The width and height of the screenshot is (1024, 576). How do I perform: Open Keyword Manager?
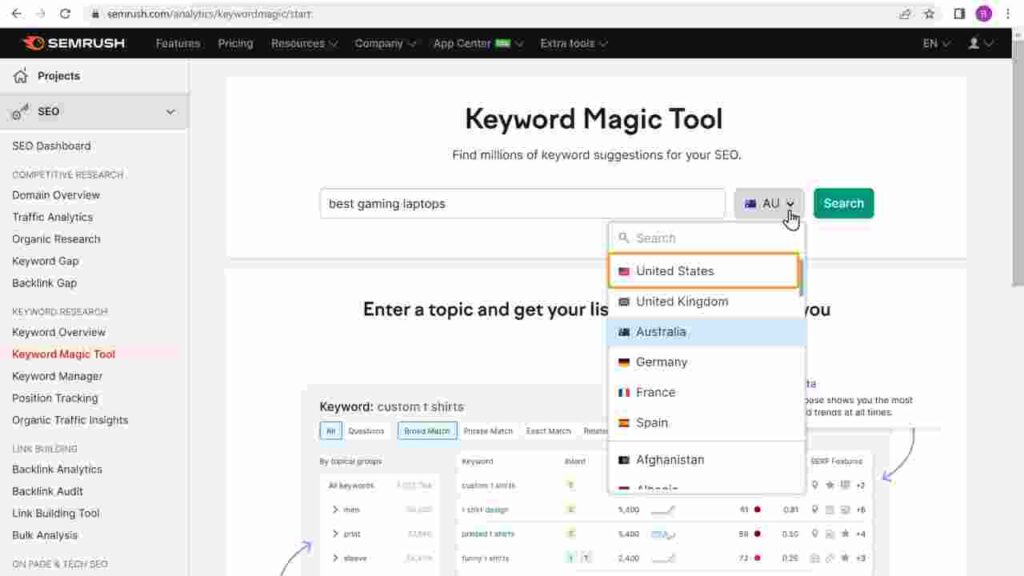pos(57,376)
